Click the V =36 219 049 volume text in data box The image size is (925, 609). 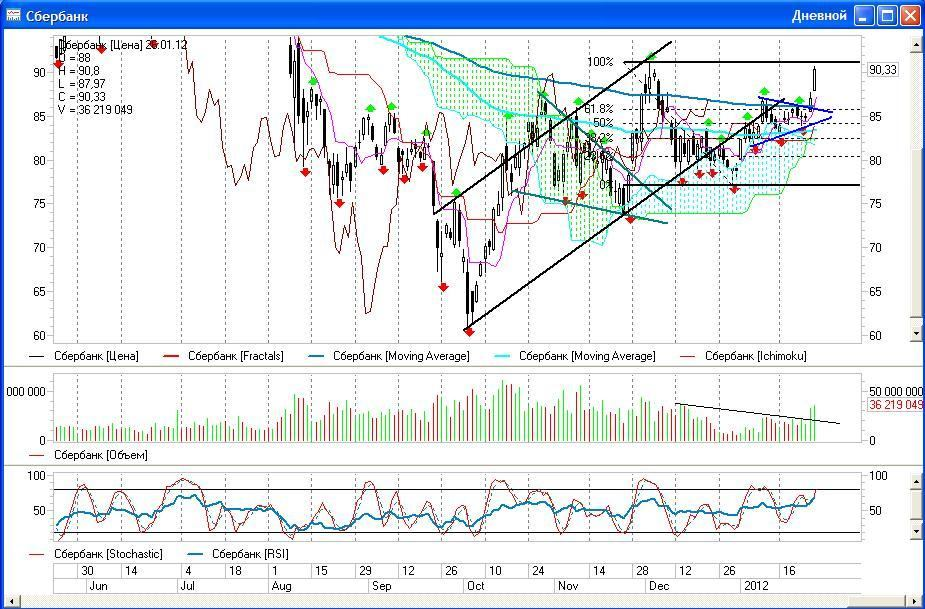pyautogui.click(x=95, y=110)
